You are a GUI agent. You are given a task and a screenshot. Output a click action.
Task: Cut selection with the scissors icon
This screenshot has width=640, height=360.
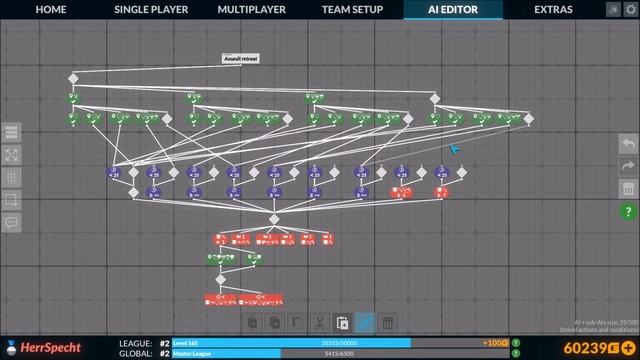320,323
